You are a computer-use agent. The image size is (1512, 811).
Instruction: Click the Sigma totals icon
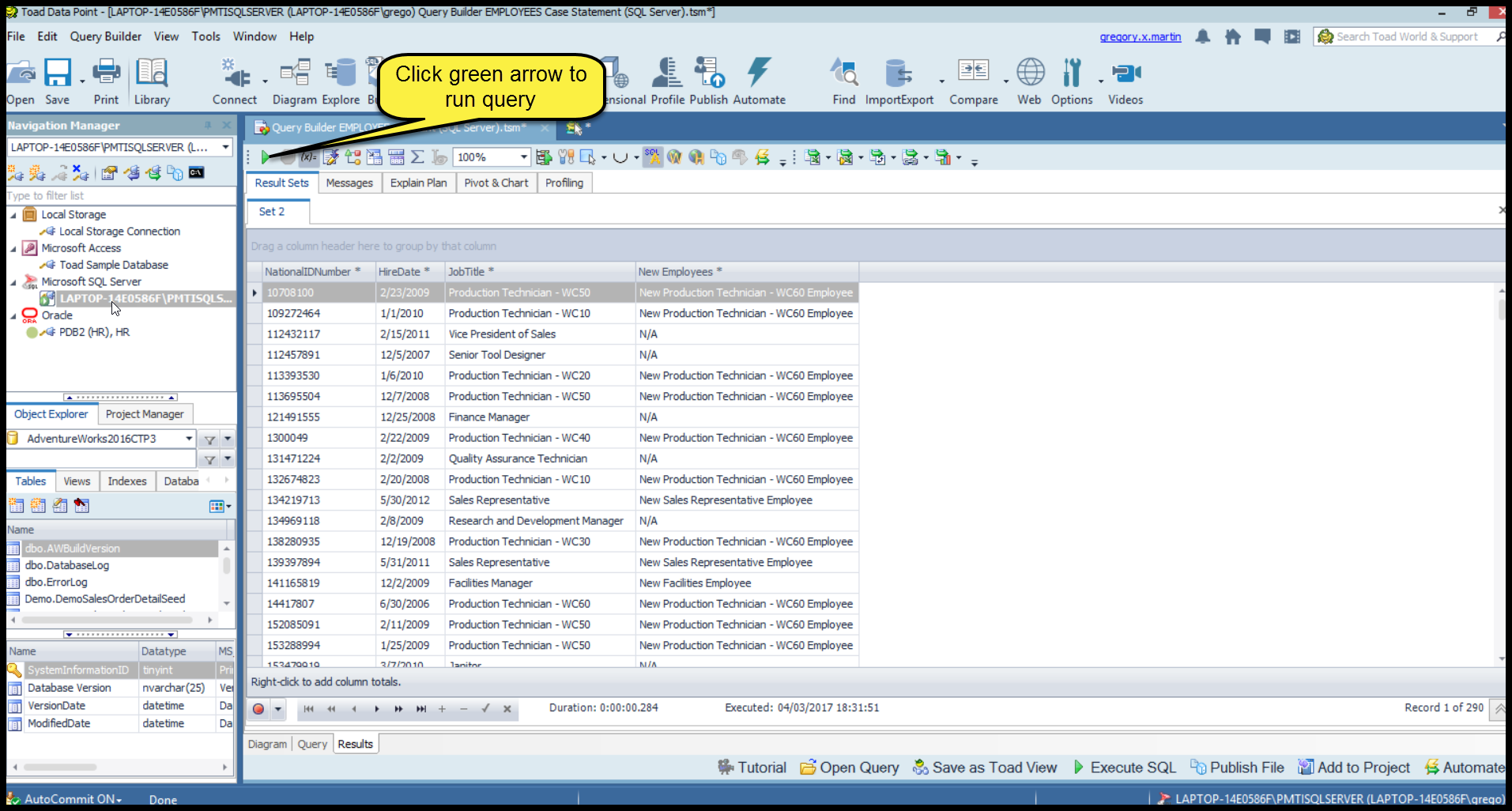click(417, 157)
